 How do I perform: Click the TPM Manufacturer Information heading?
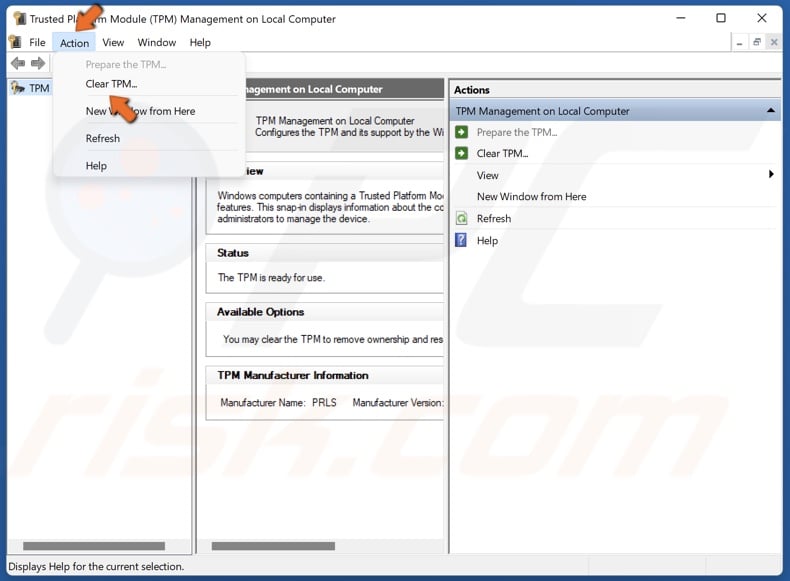pyautogui.click(x=293, y=375)
